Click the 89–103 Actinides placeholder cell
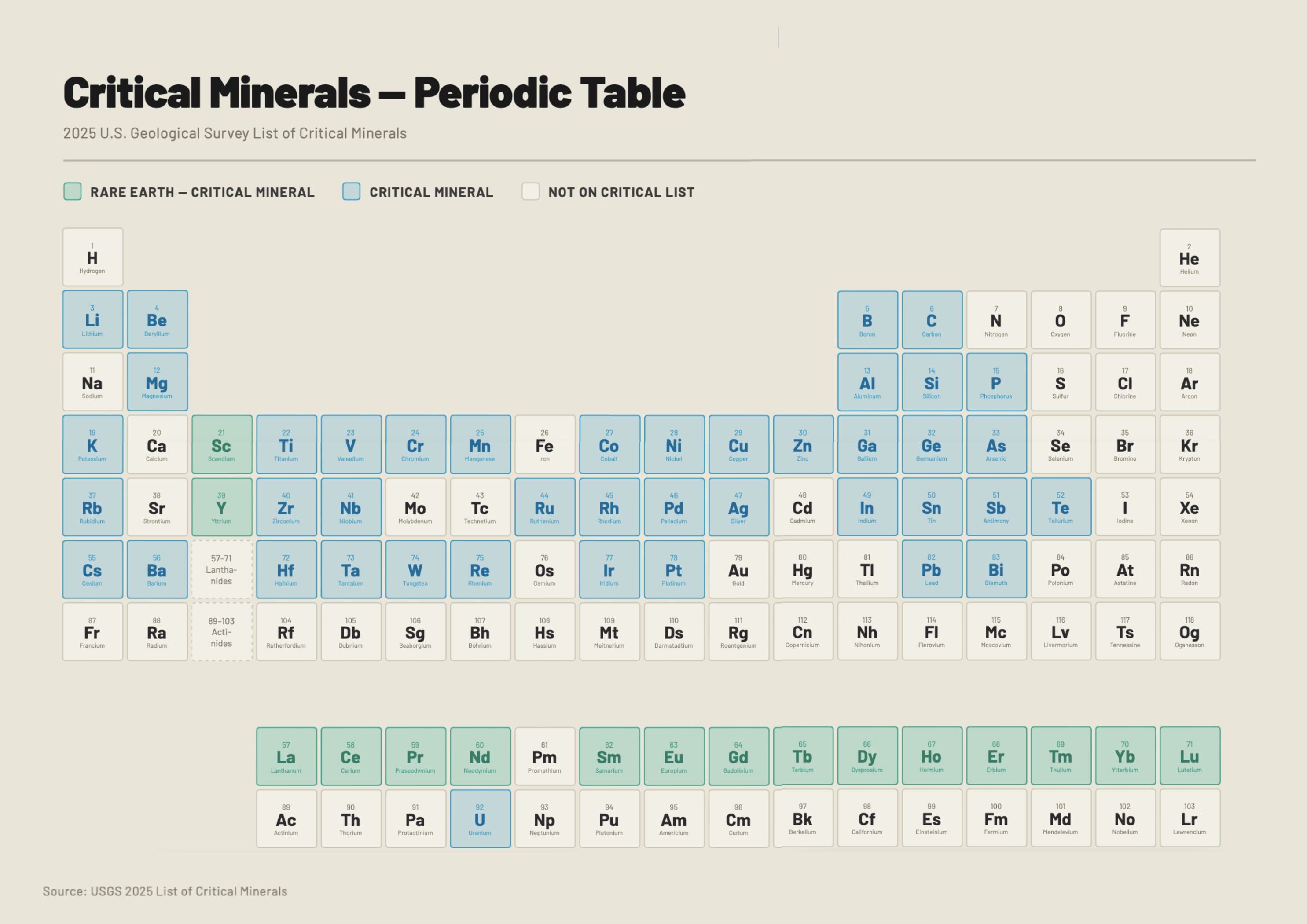Viewport: 1307px width, 924px height. [x=222, y=632]
